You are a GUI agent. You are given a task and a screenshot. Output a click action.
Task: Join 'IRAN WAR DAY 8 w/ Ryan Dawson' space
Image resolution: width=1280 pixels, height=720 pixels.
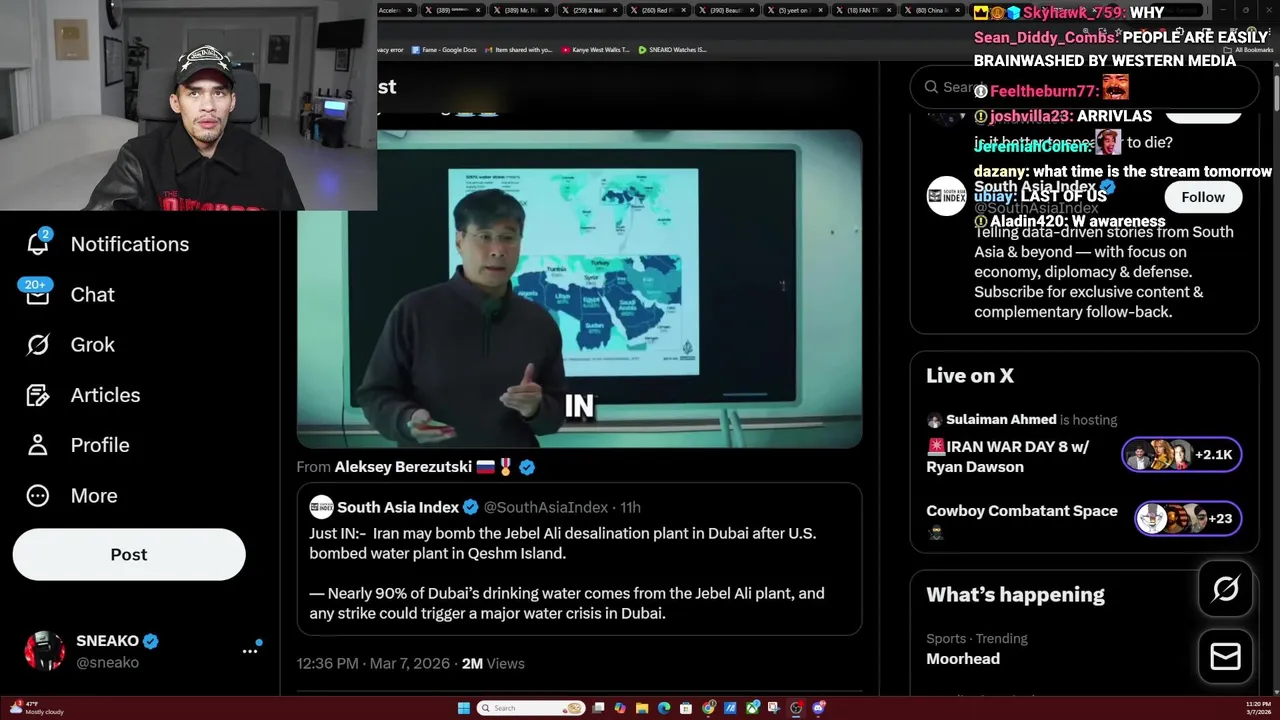pos(1007,456)
